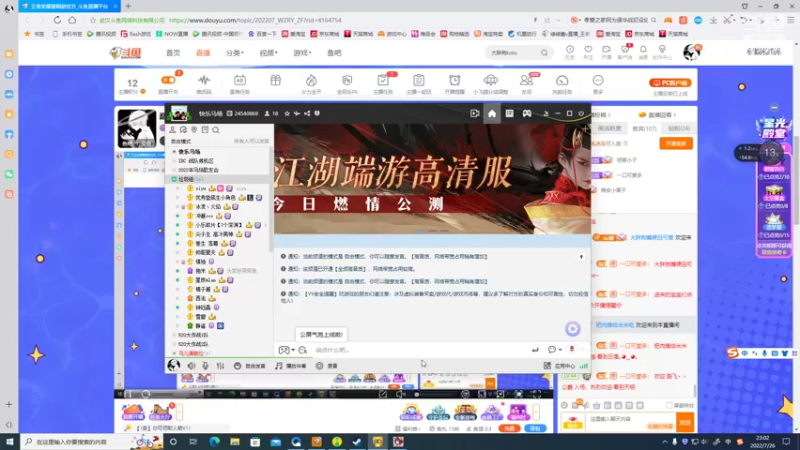Search channel members with magnifier icon

(x=216, y=130)
